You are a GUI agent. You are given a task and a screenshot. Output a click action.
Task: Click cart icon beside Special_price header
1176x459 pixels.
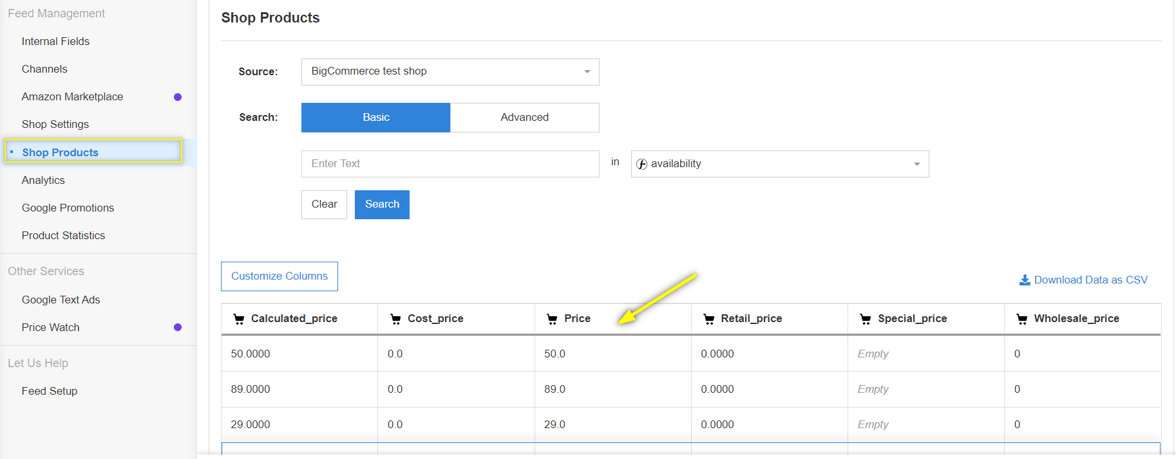pos(866,319)
